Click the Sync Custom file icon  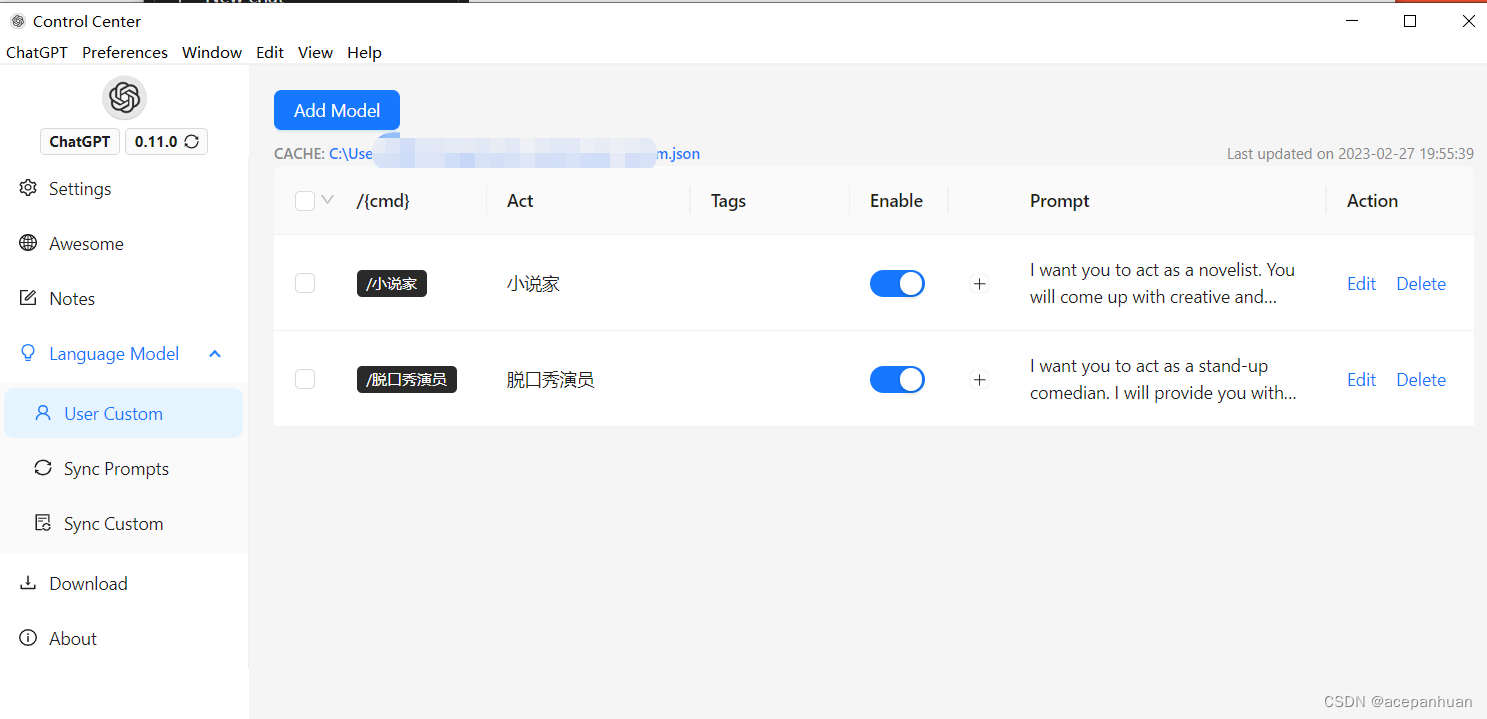click(43, 523)
